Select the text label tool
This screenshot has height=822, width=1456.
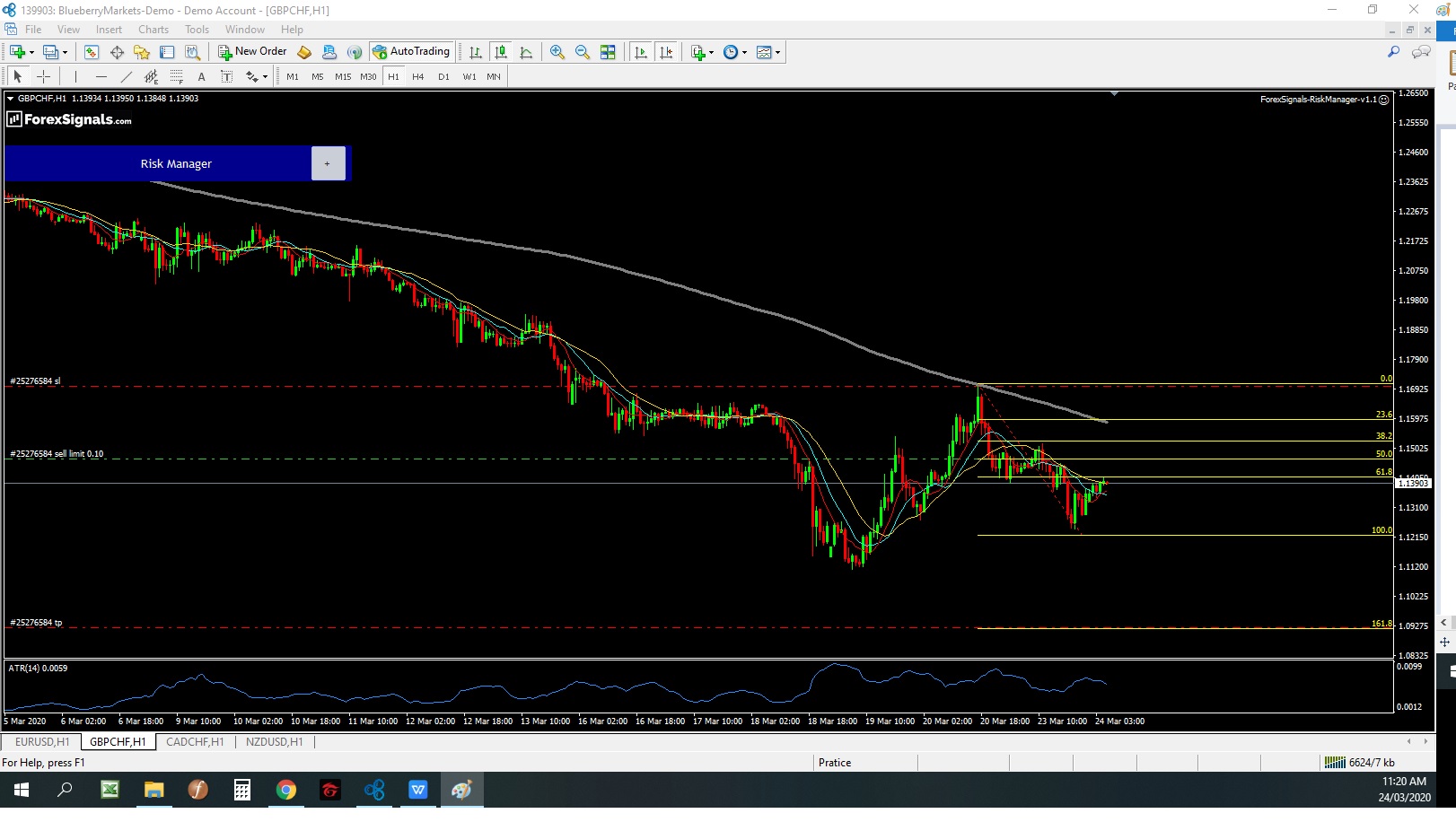click(x=226, y=76)
